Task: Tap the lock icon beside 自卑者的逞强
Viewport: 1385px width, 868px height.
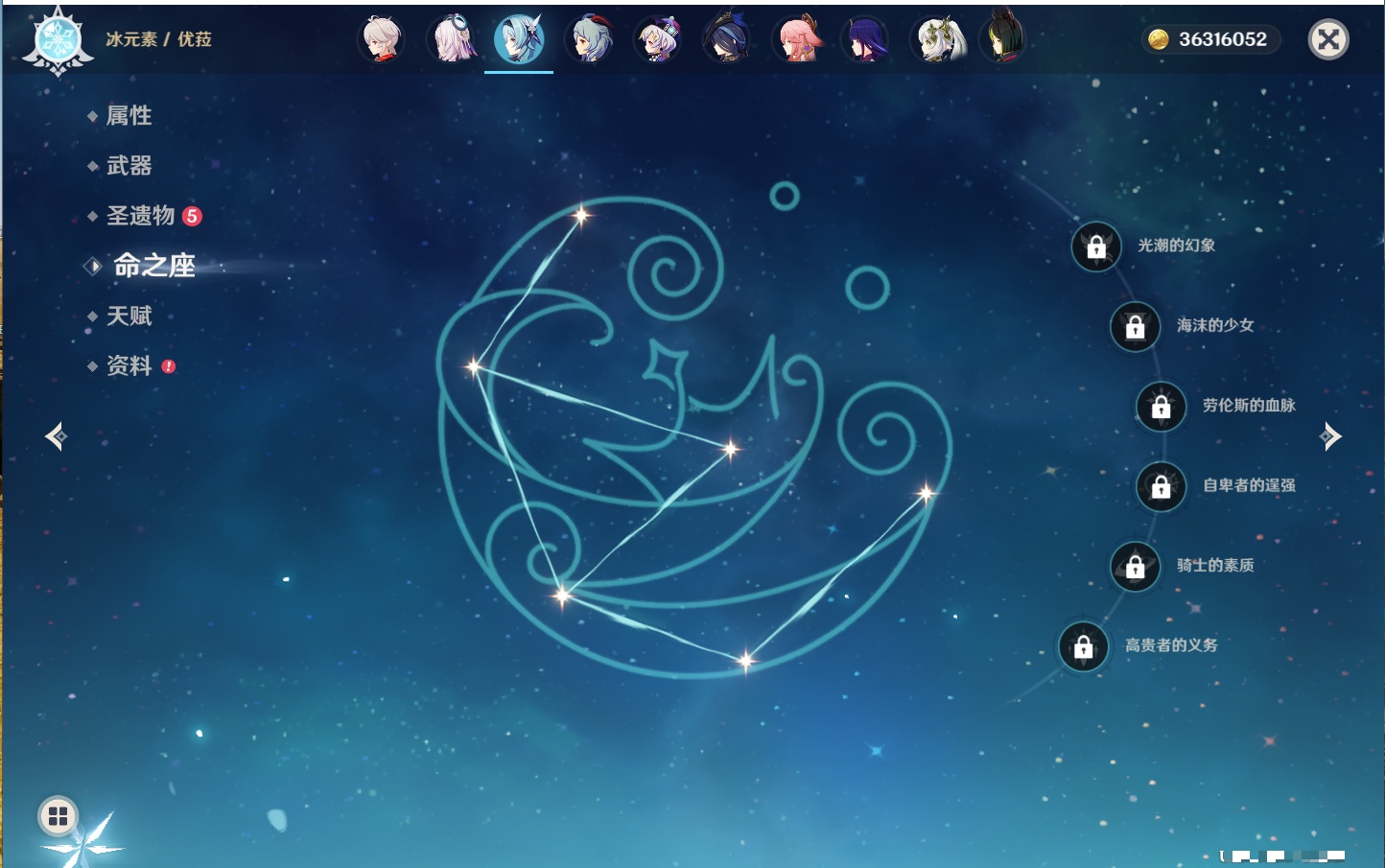Action: pyautogui.click(x=1162, y=486)
